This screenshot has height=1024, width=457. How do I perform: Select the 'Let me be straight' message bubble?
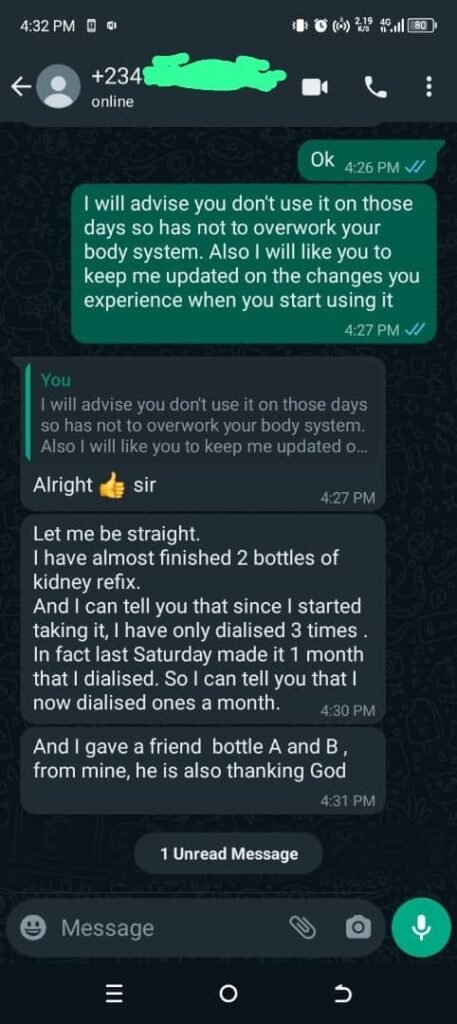(203, 618)
